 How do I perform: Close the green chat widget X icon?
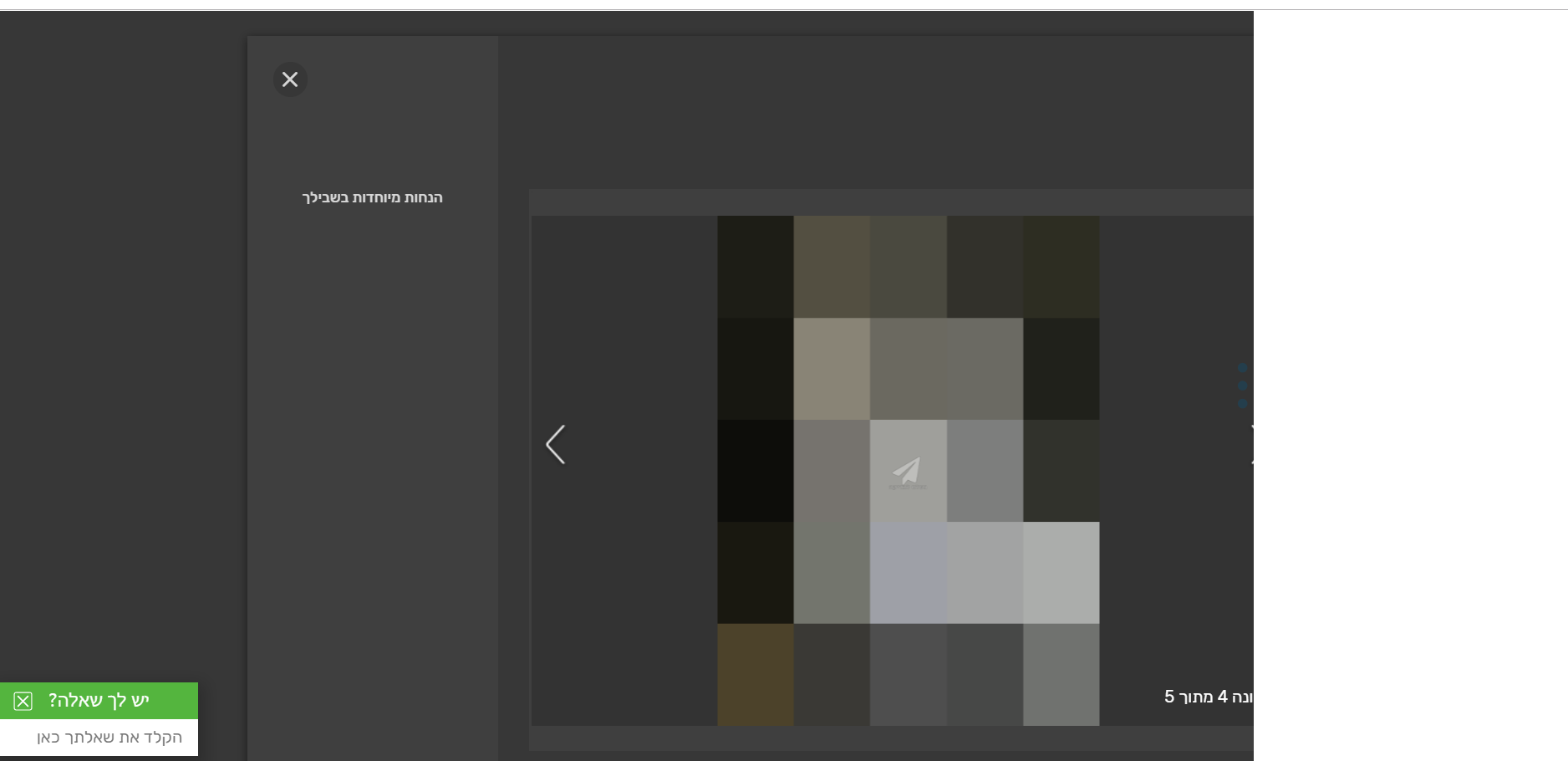click(x=23, y=701)
